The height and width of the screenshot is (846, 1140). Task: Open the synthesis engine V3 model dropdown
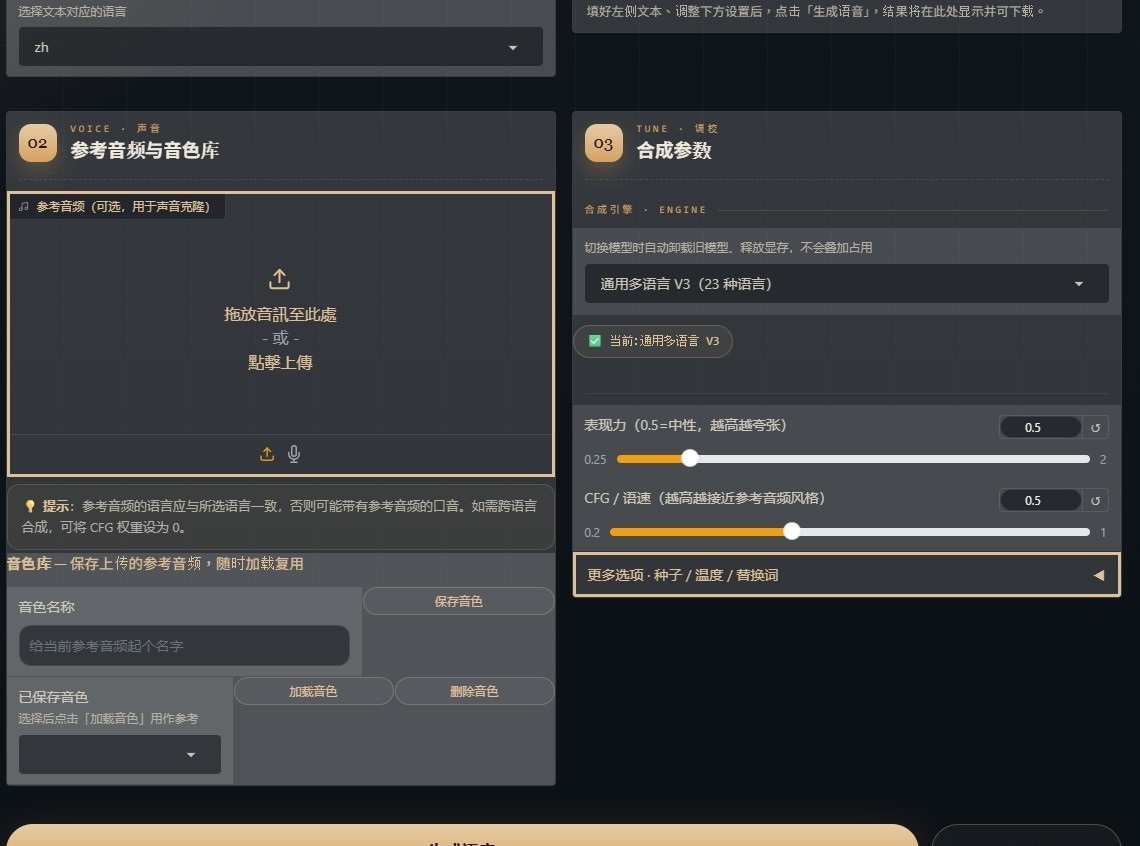(846, 283)
